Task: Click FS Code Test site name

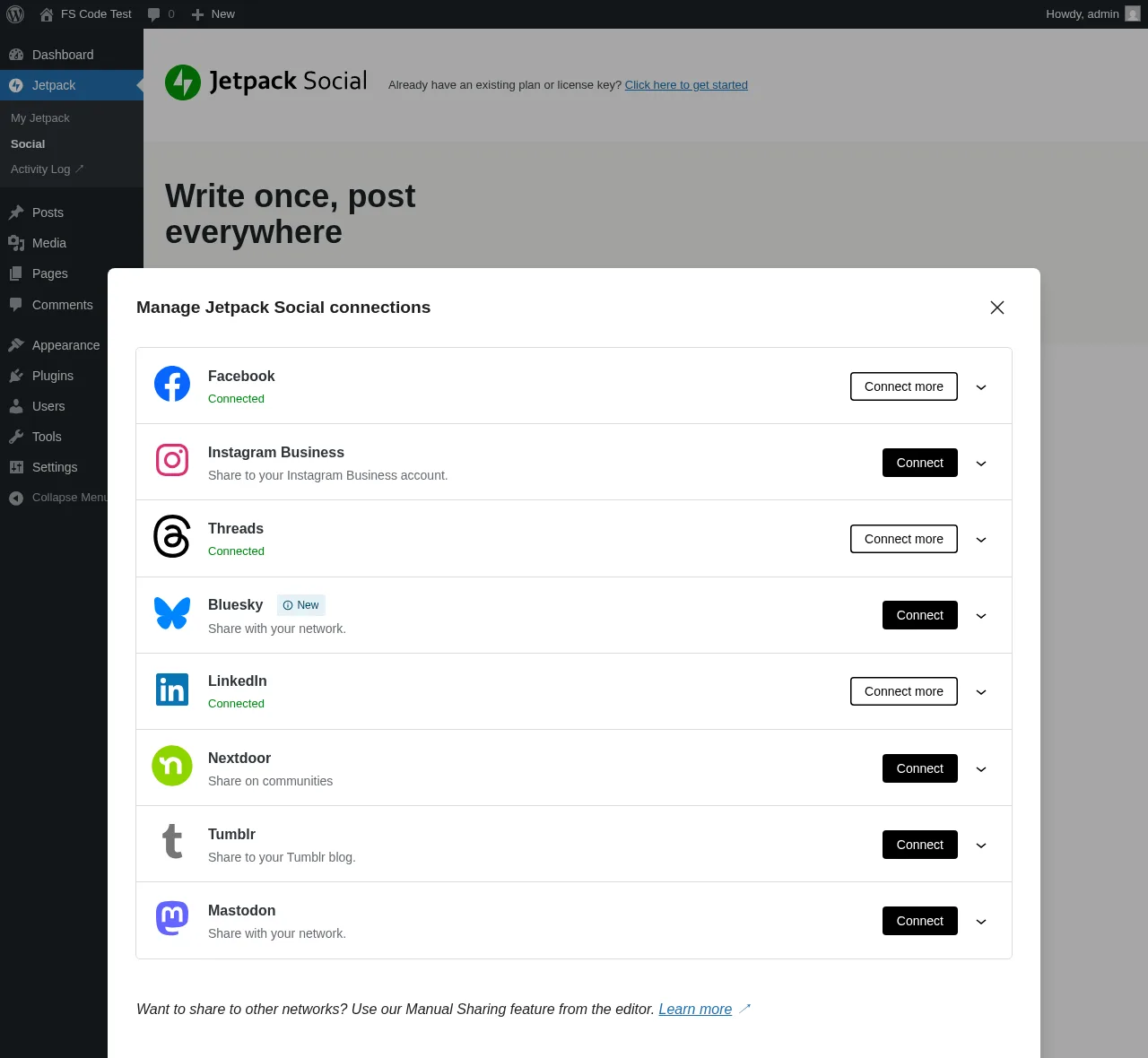Action: [96, 14]
